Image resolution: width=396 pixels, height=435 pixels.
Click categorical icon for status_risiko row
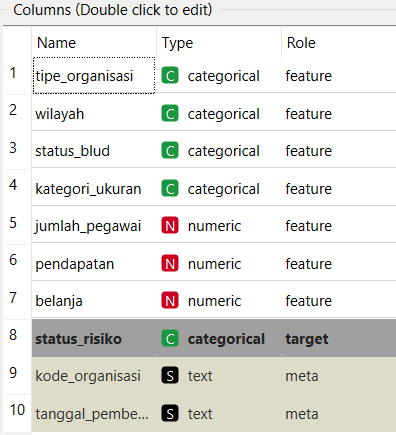[170, 338]
